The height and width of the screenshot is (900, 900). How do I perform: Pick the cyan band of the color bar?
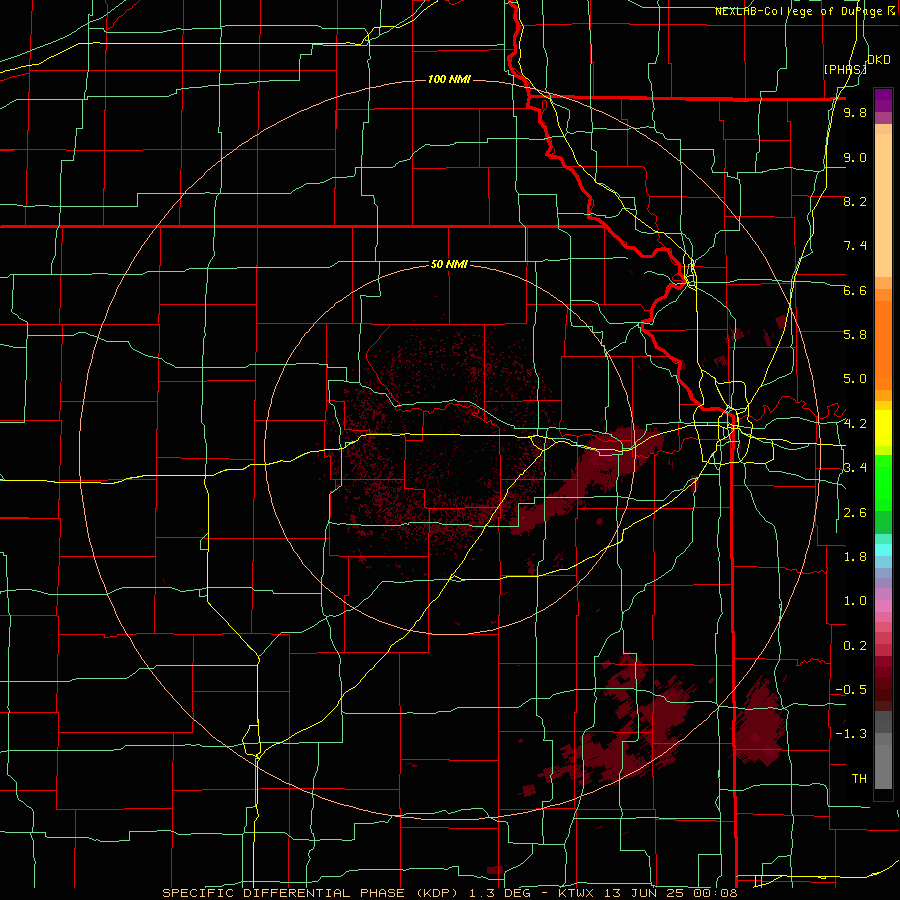tap(883, 550)
